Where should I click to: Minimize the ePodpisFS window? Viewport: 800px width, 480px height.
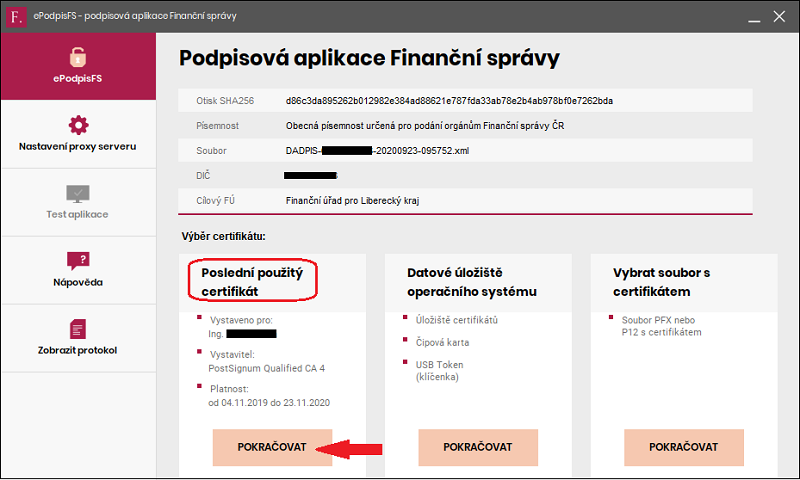(754, 17)
